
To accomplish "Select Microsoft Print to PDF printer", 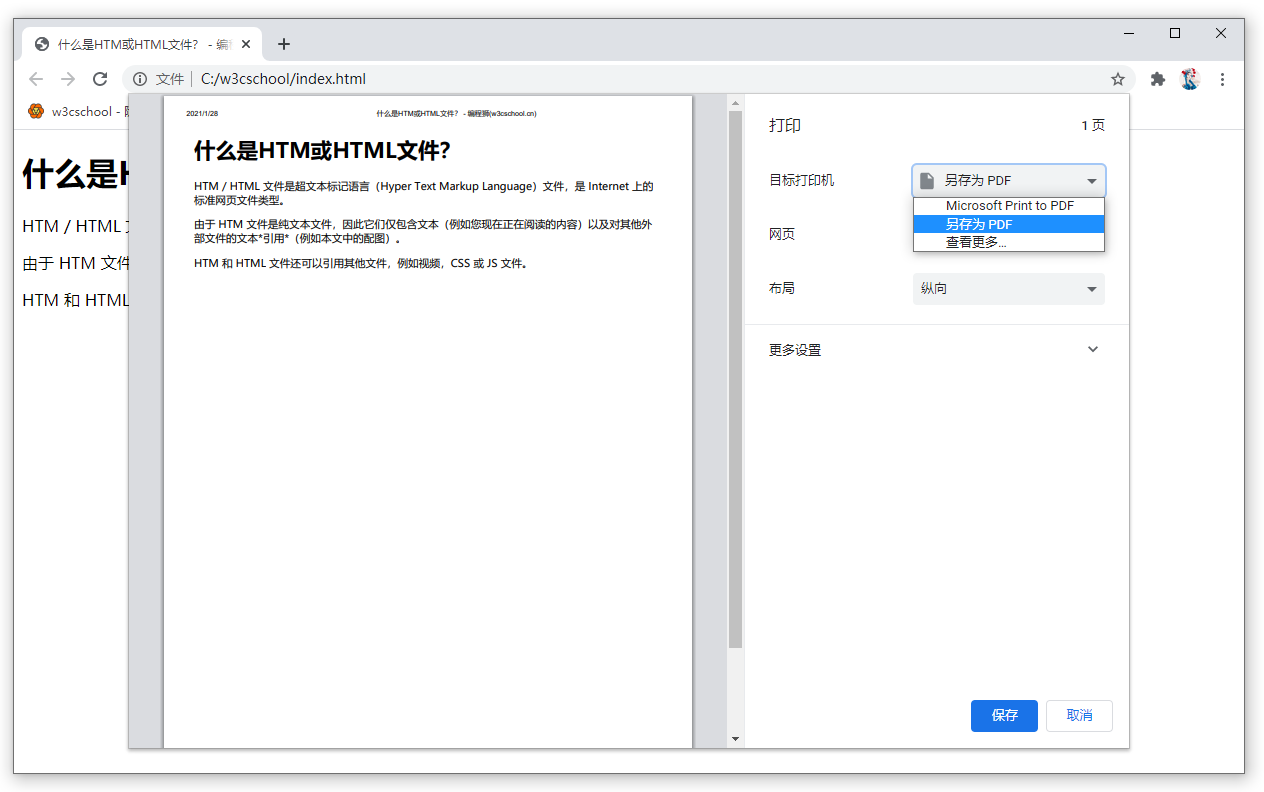I will click(x=1008, y=205).
